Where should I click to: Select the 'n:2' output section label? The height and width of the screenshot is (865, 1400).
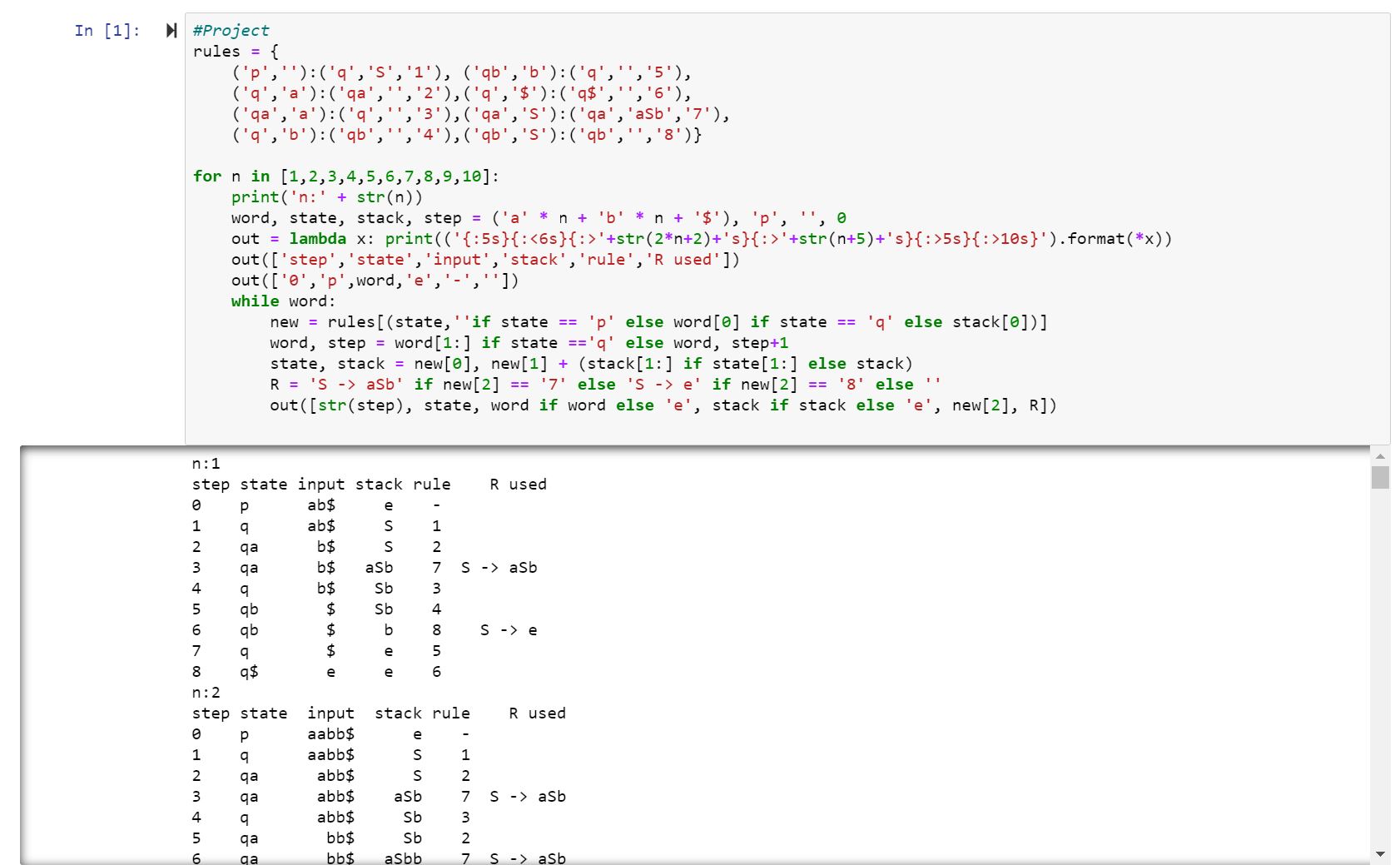(201, 692)
